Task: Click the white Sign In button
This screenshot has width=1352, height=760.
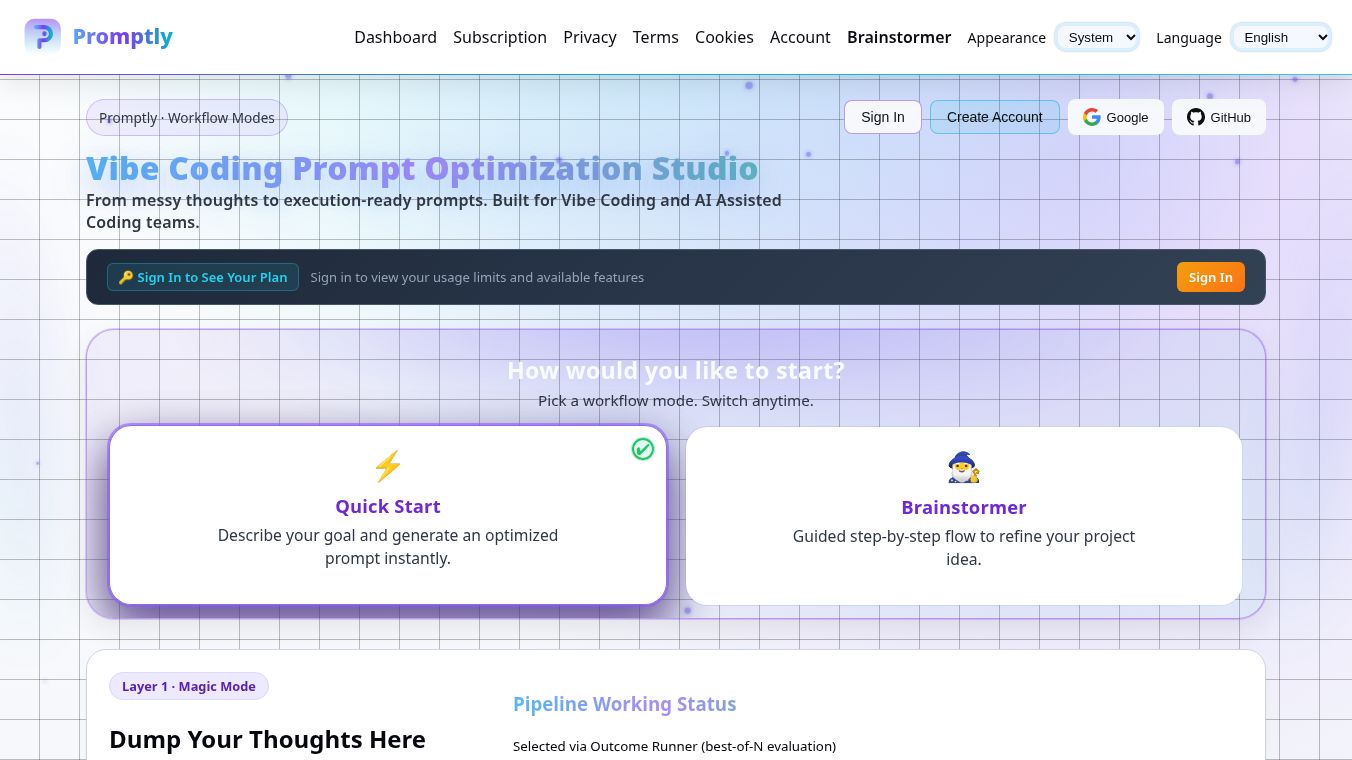Action: [883, 117]
